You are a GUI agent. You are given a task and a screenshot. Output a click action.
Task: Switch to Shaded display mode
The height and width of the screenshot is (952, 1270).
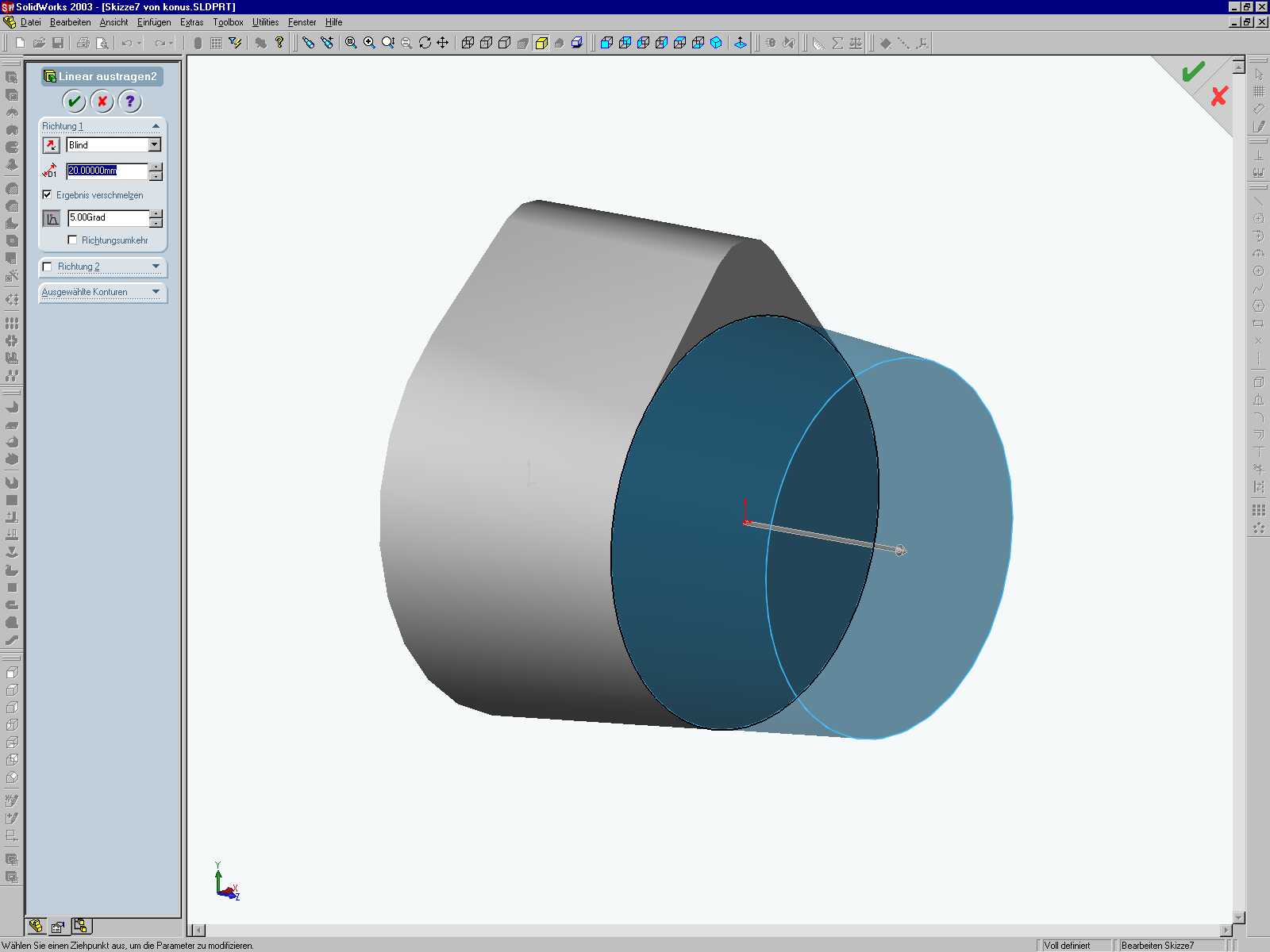coord(541,43)
